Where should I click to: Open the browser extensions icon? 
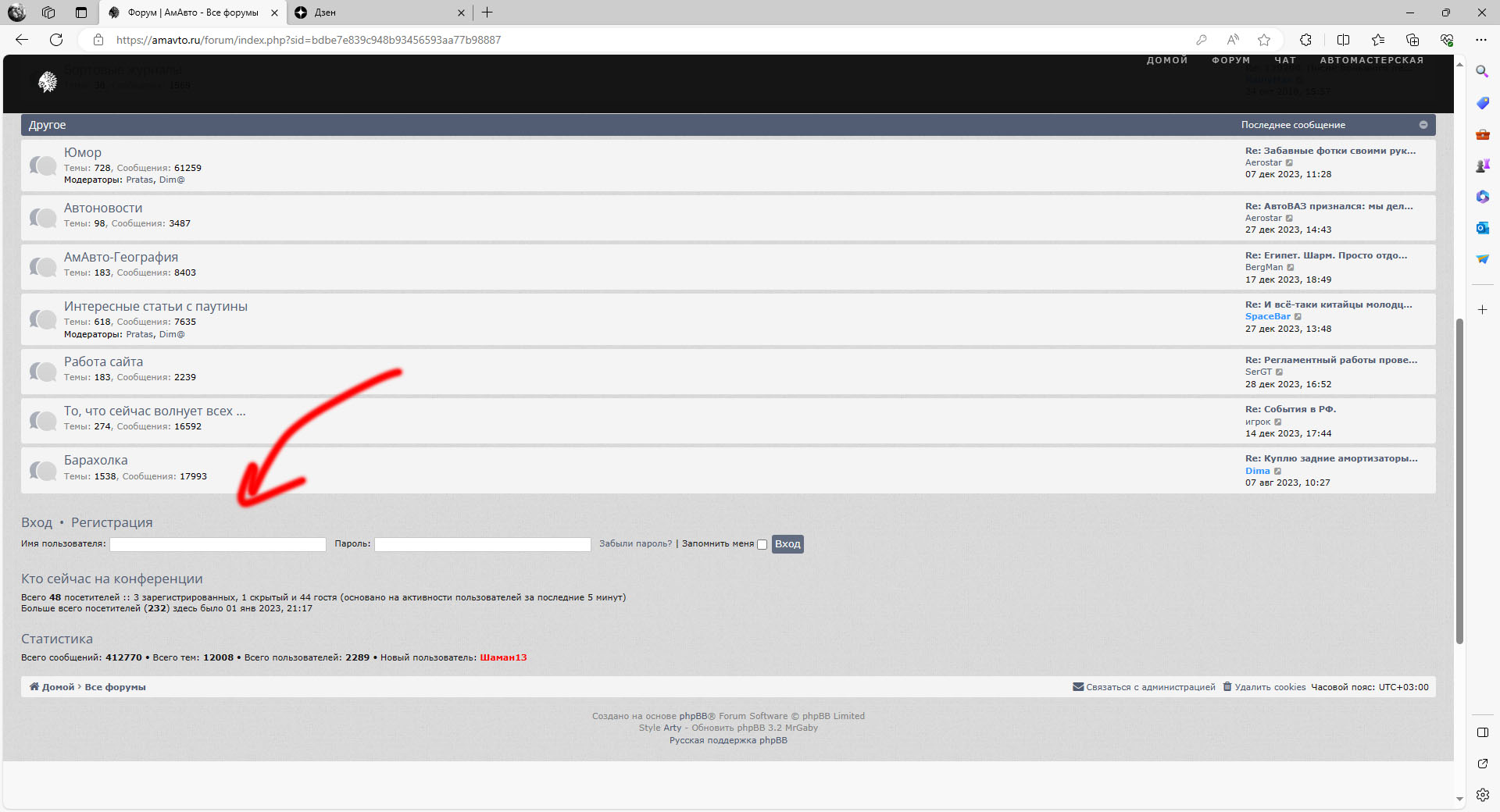pyautogui.click(x=1305, y=40)
